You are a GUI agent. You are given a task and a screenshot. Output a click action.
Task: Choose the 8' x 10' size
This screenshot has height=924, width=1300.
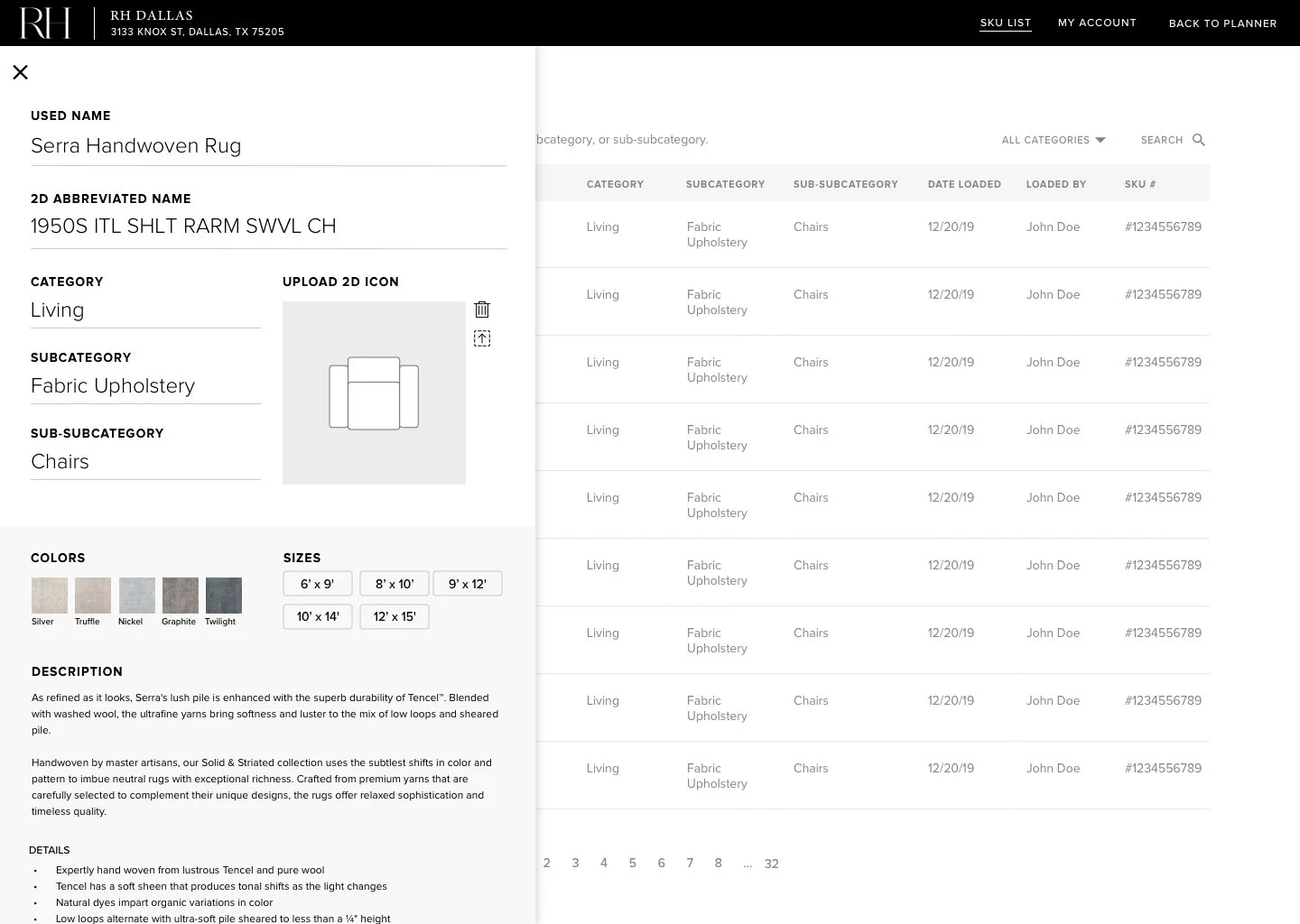(395, 584)
